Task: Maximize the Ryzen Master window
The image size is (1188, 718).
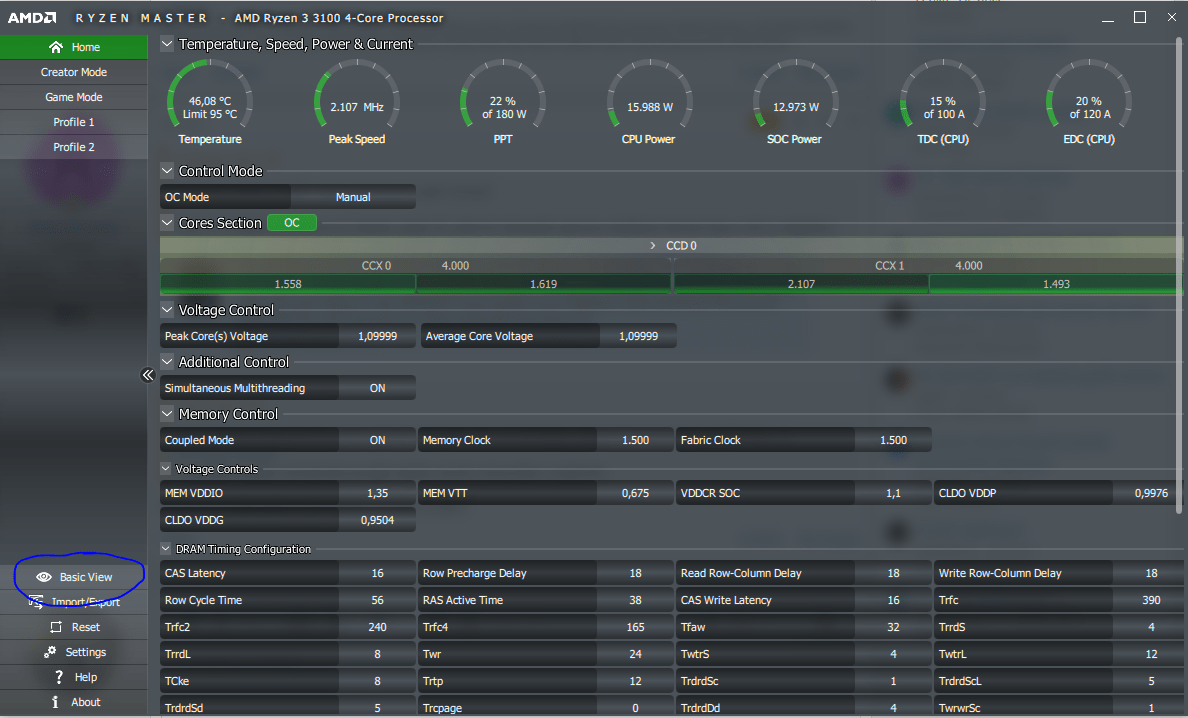Action: click(1140, 17)
